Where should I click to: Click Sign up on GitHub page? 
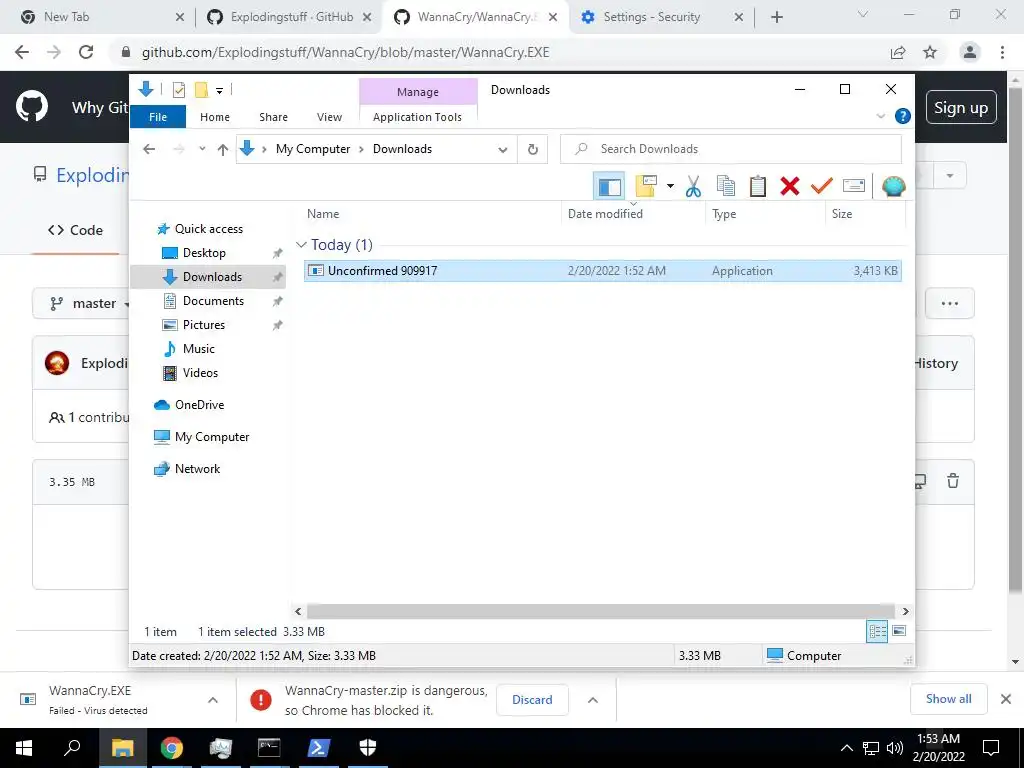961,108
